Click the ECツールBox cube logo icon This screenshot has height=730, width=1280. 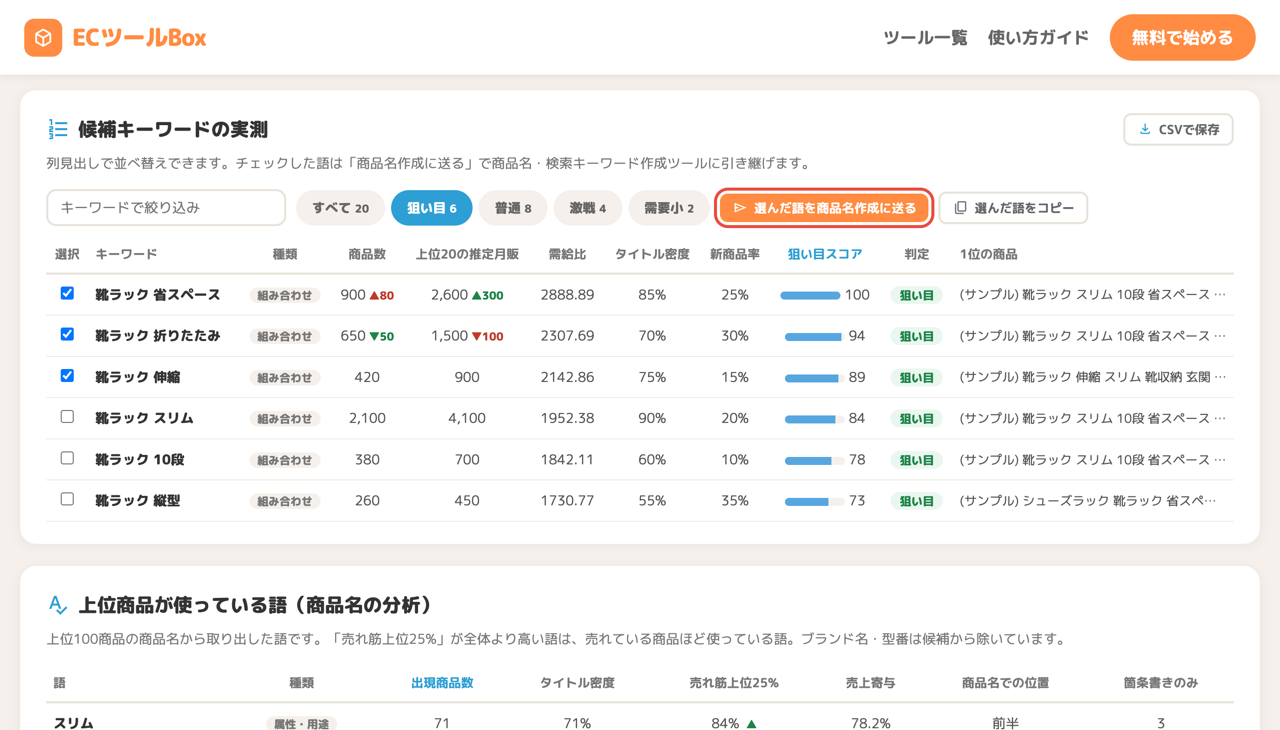[x=43, y=38]
